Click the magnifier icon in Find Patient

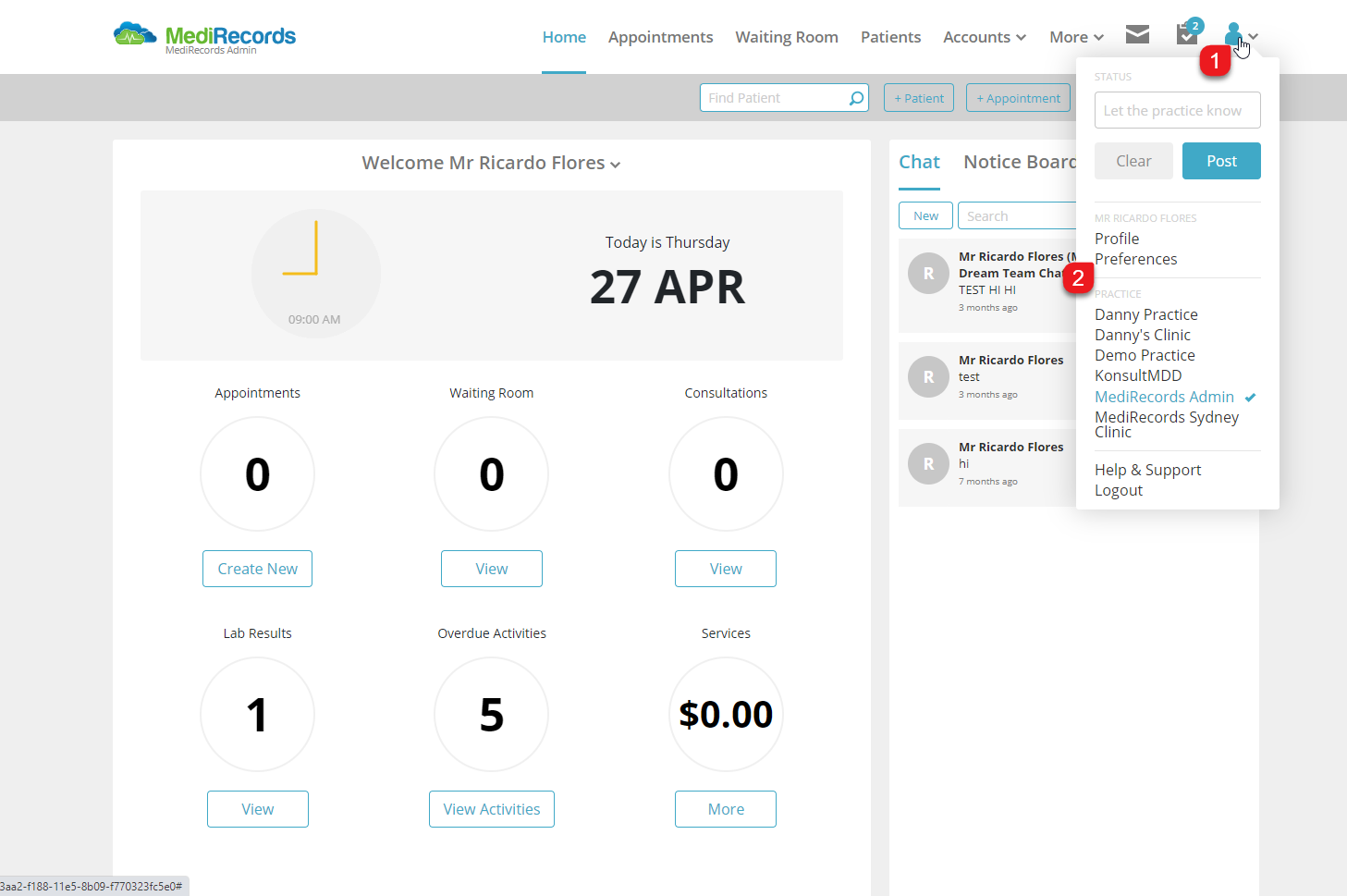[x=856, y=98]
